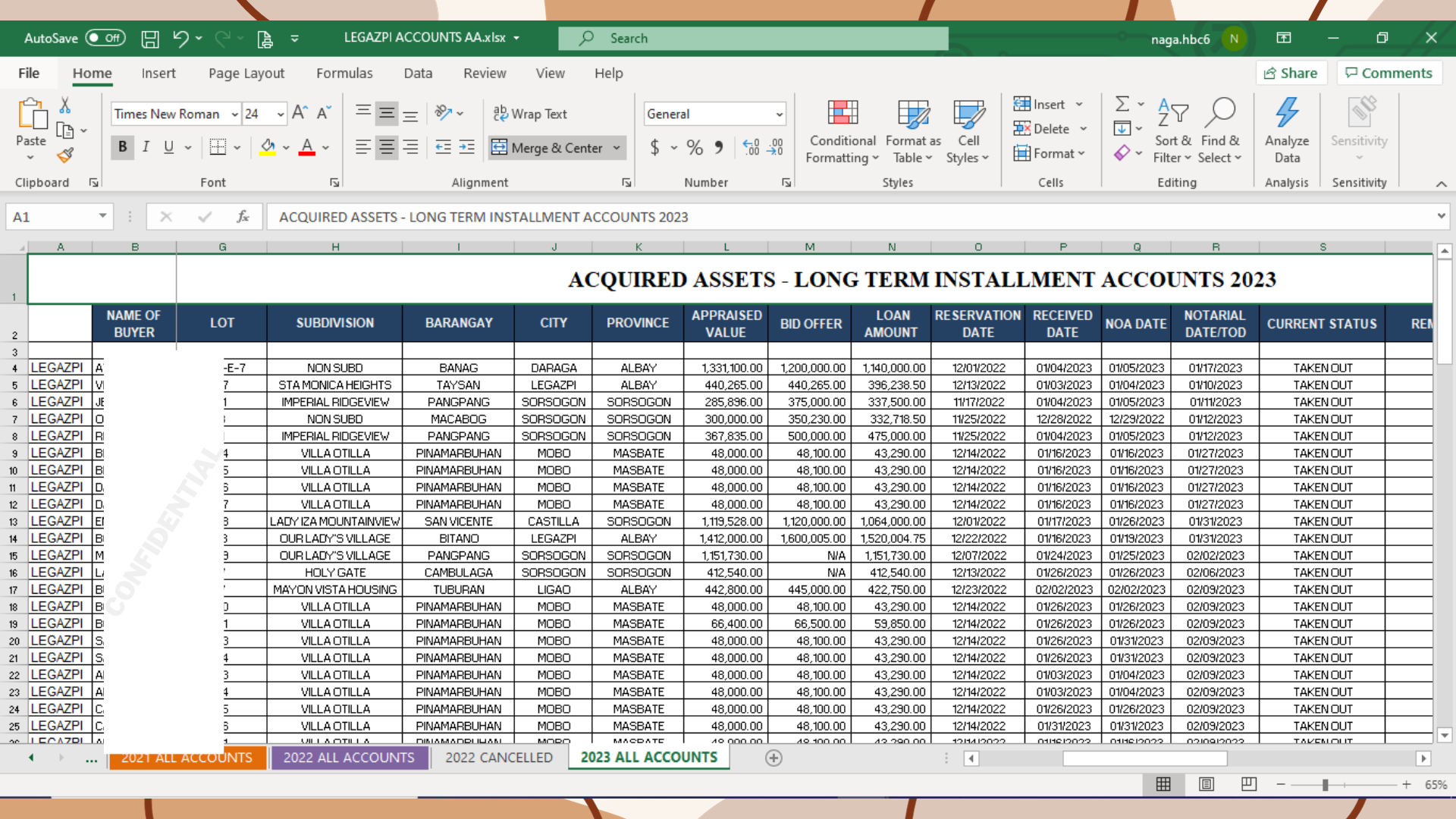Open Analyze Data tool
This screenshot has width=1456, height=819.
1287,130
